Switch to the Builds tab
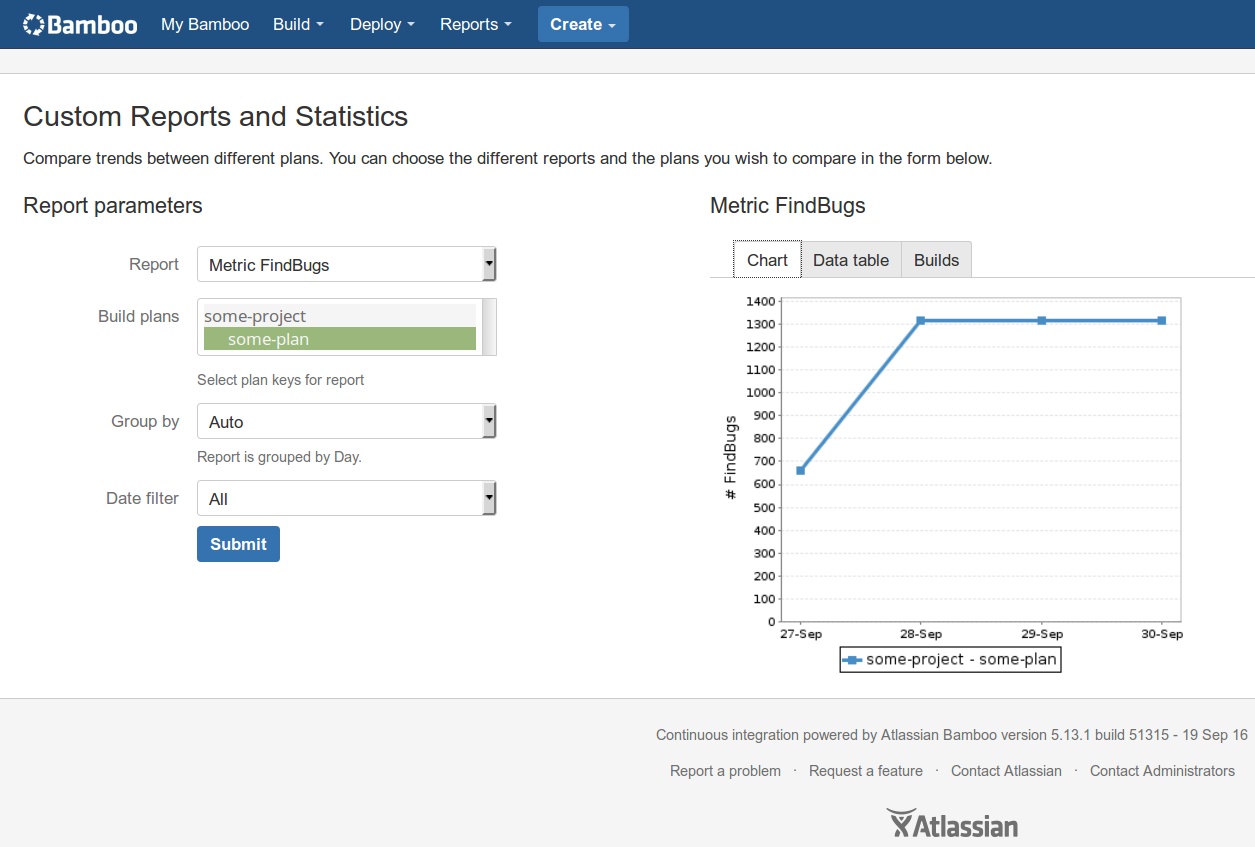Image resolution: width=1255 pixels, height=847 pixels. click(936, 260)
